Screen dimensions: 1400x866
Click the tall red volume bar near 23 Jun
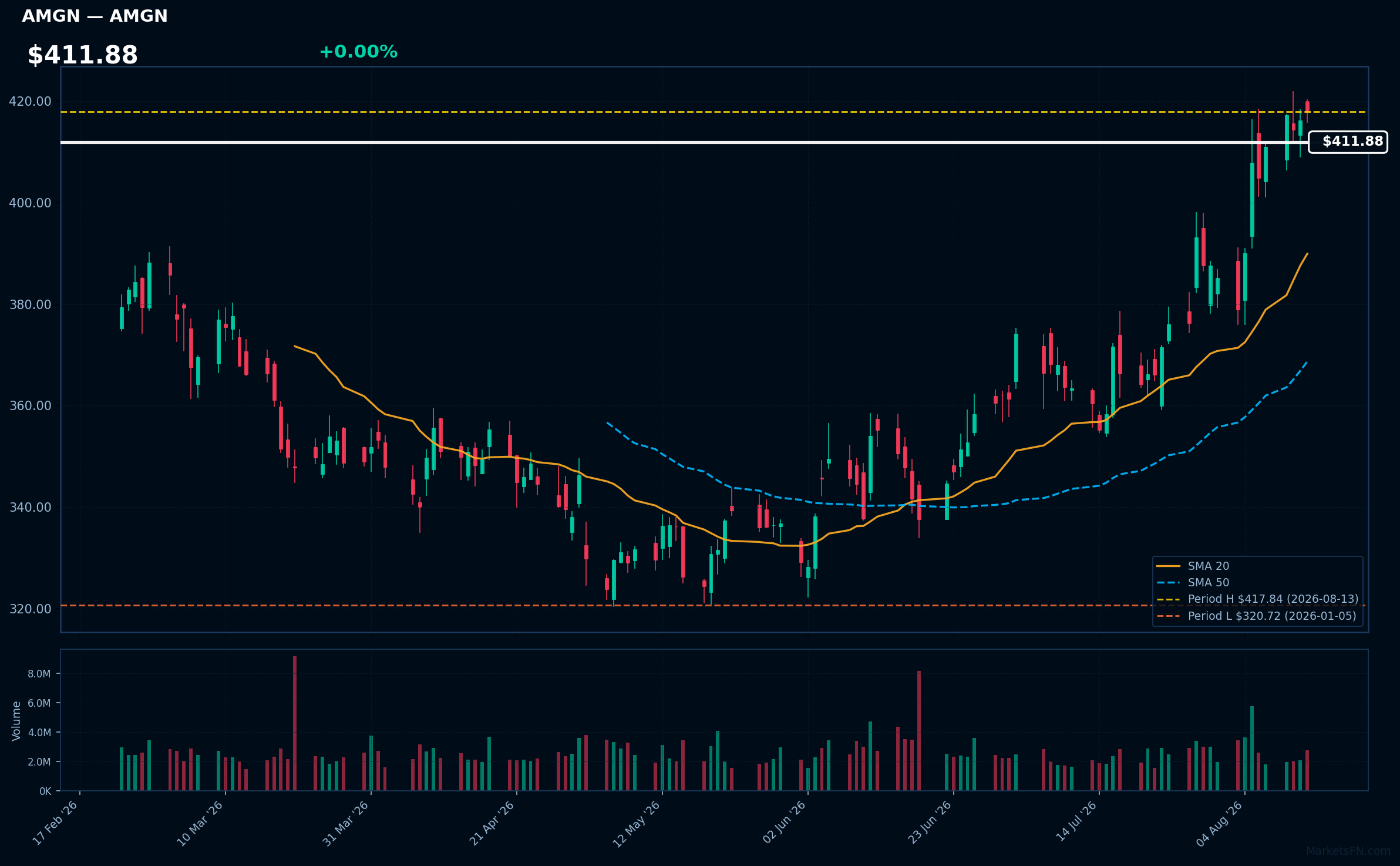coord(919,731)
